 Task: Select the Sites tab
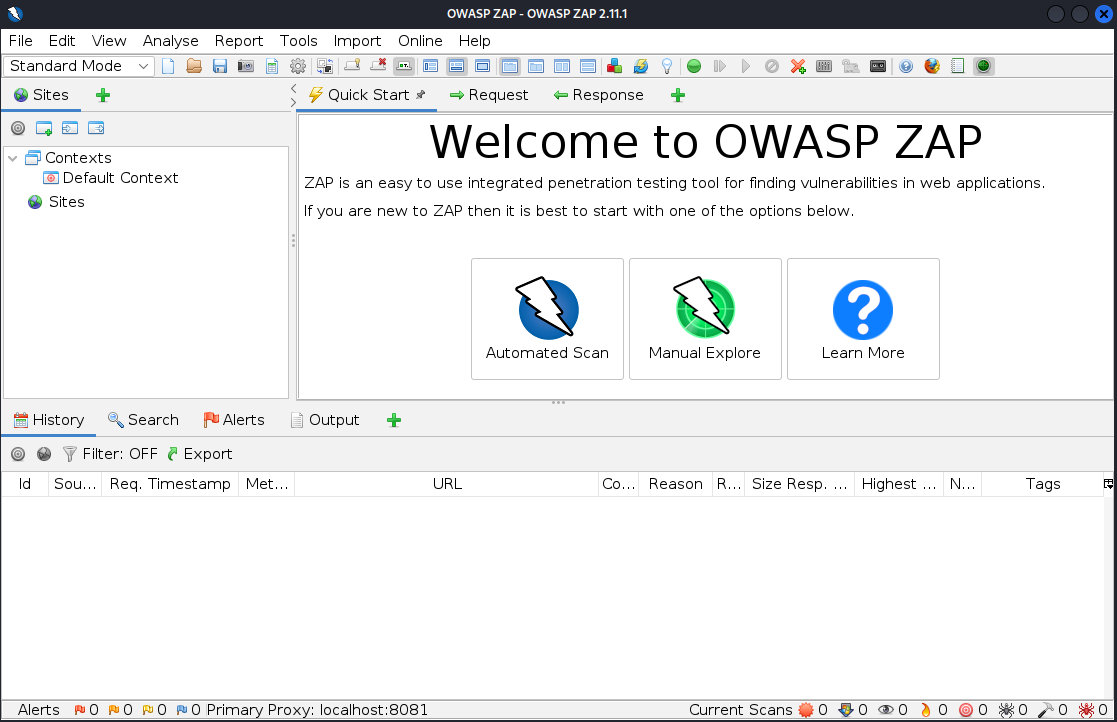(x=41, y=95)
